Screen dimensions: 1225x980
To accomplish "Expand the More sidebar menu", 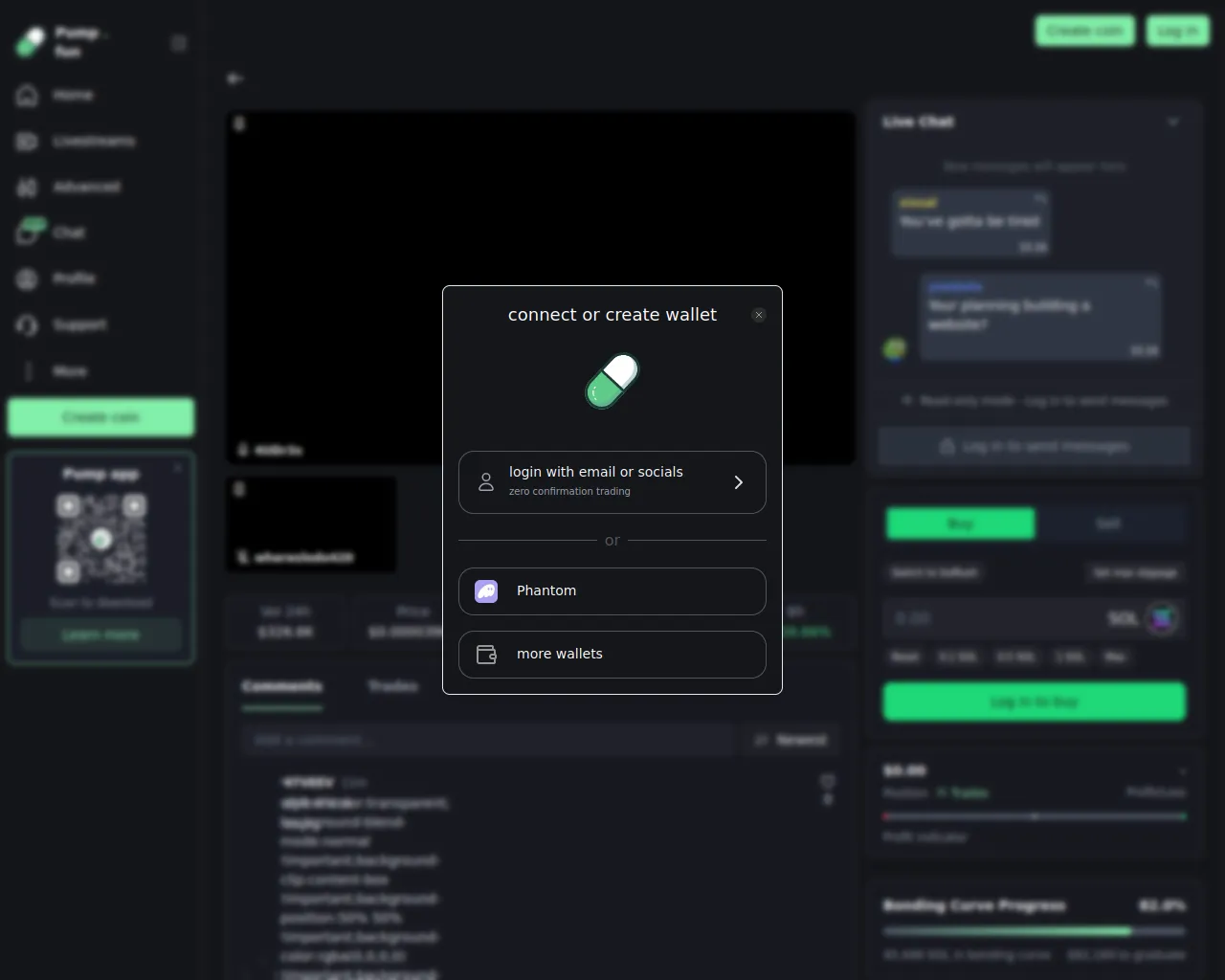I will coord(55,370).
